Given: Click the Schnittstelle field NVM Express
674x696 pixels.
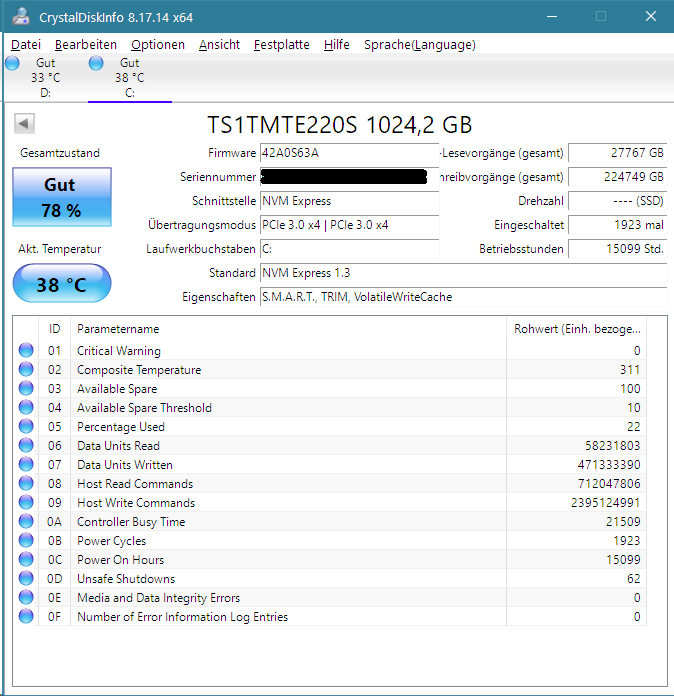Looking at the screenshot, I should [x=349, y=201].
